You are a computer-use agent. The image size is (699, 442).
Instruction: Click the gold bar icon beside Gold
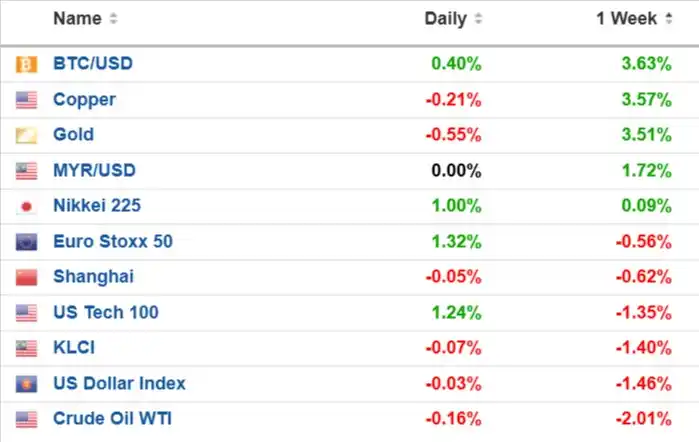tap(26, 135)
